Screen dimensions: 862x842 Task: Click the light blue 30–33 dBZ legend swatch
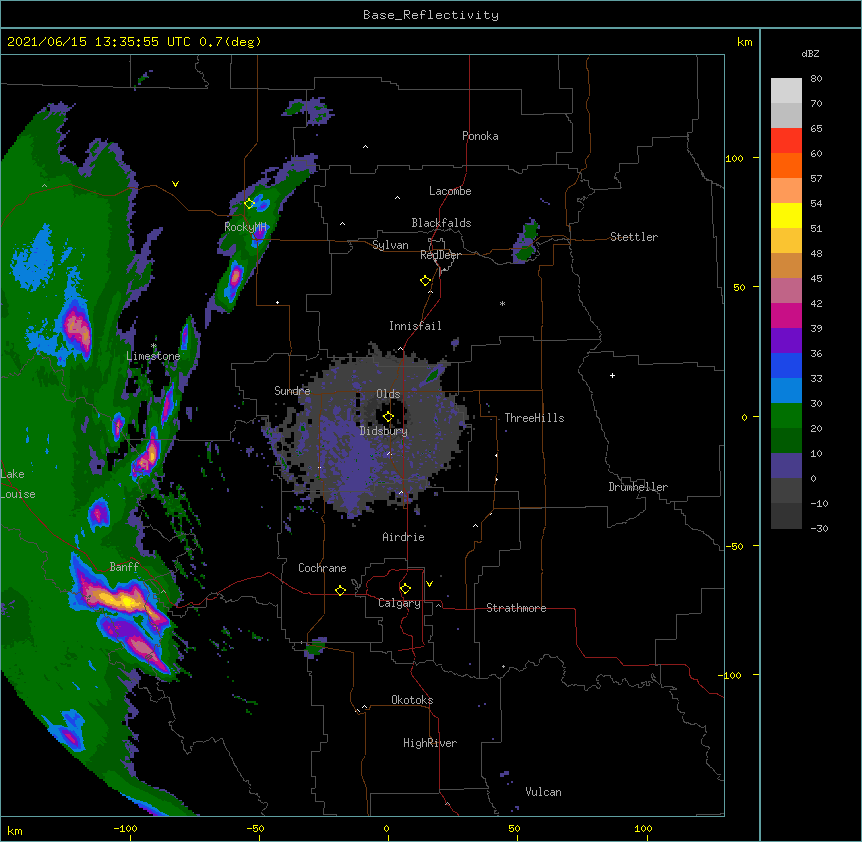click(x=786, y=390)
